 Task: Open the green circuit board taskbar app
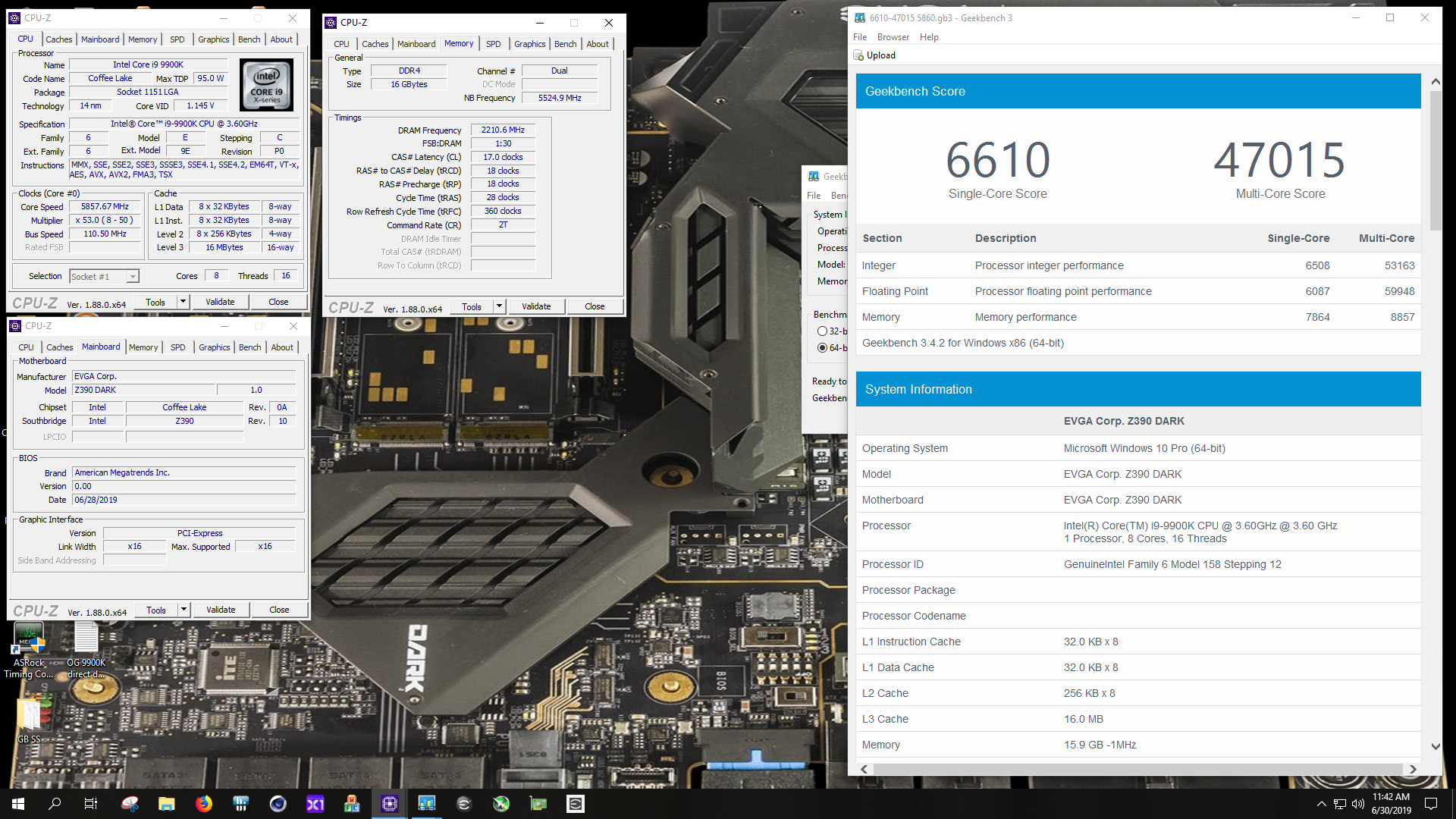538,804
